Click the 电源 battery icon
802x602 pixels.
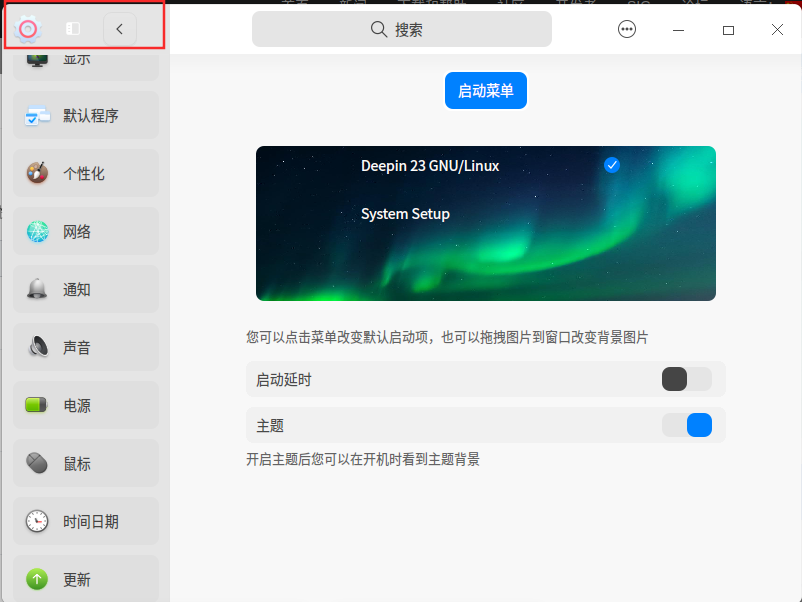(36, 405)
